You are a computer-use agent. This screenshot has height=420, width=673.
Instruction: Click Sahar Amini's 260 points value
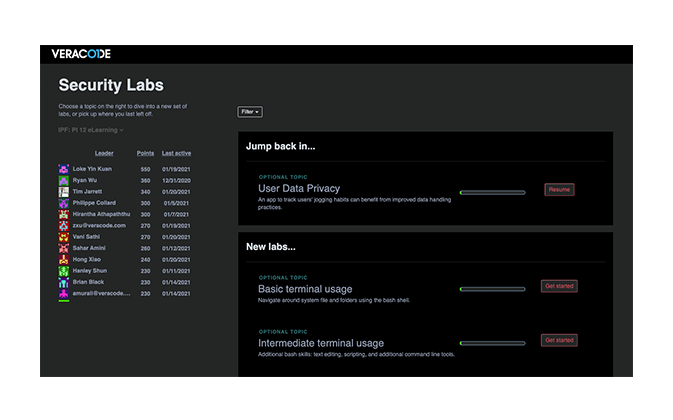pyautogui.click(x=146, y=248)
